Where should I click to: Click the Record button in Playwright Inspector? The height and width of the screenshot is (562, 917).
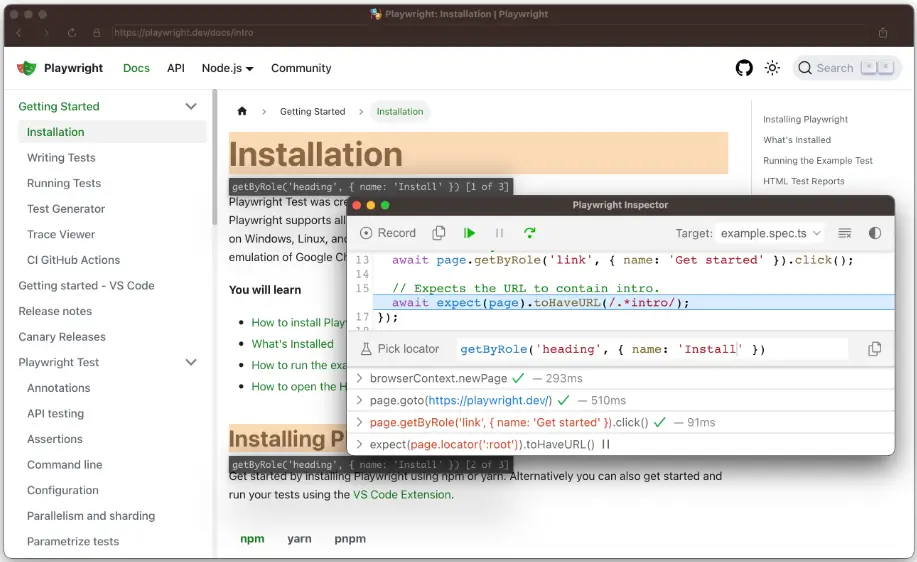(388, 233)
